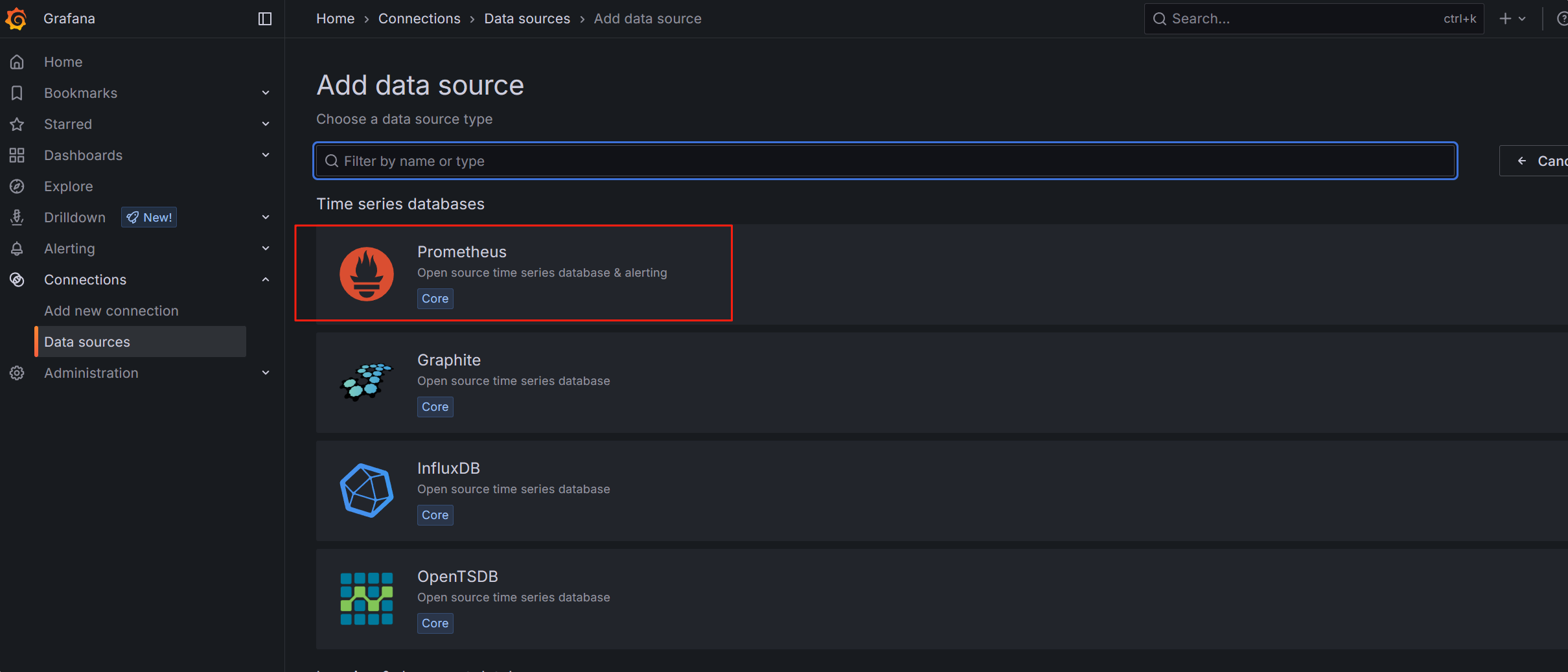Click the plus icon in top bar
Viewport: 1568px width, 672px height.
point(1505,19)
